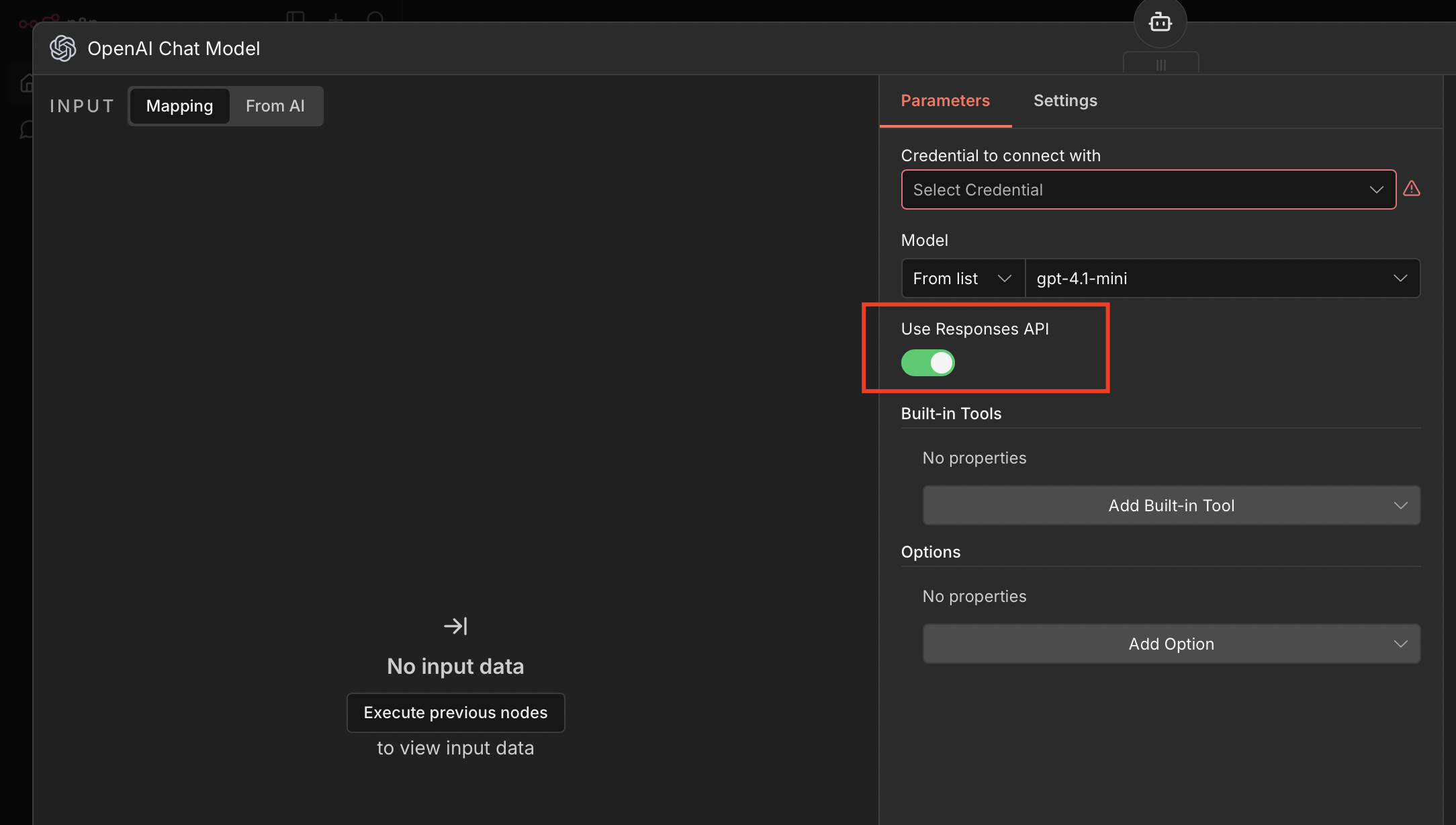Disable the Use Responses API toggle
Screen dimensions: 1456x825
tap(927, 363)
